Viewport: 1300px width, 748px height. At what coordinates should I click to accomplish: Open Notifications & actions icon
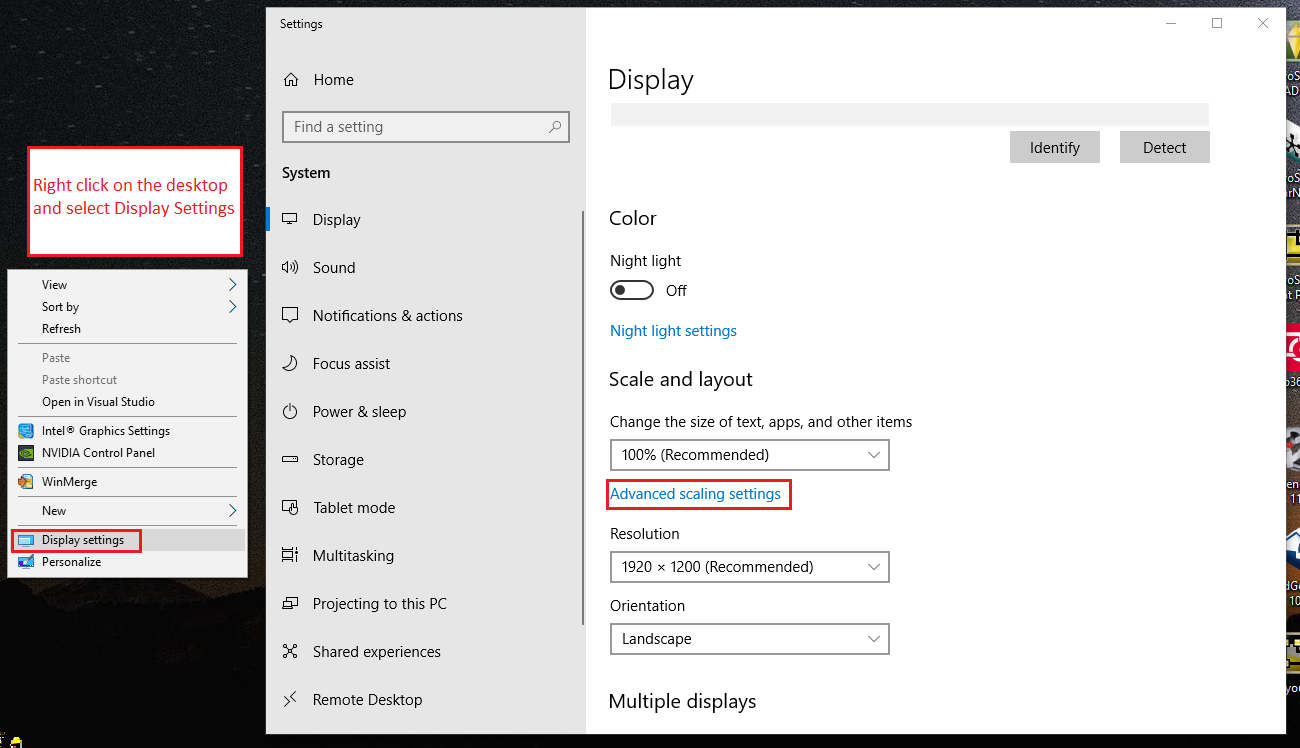tap(291, 316)
